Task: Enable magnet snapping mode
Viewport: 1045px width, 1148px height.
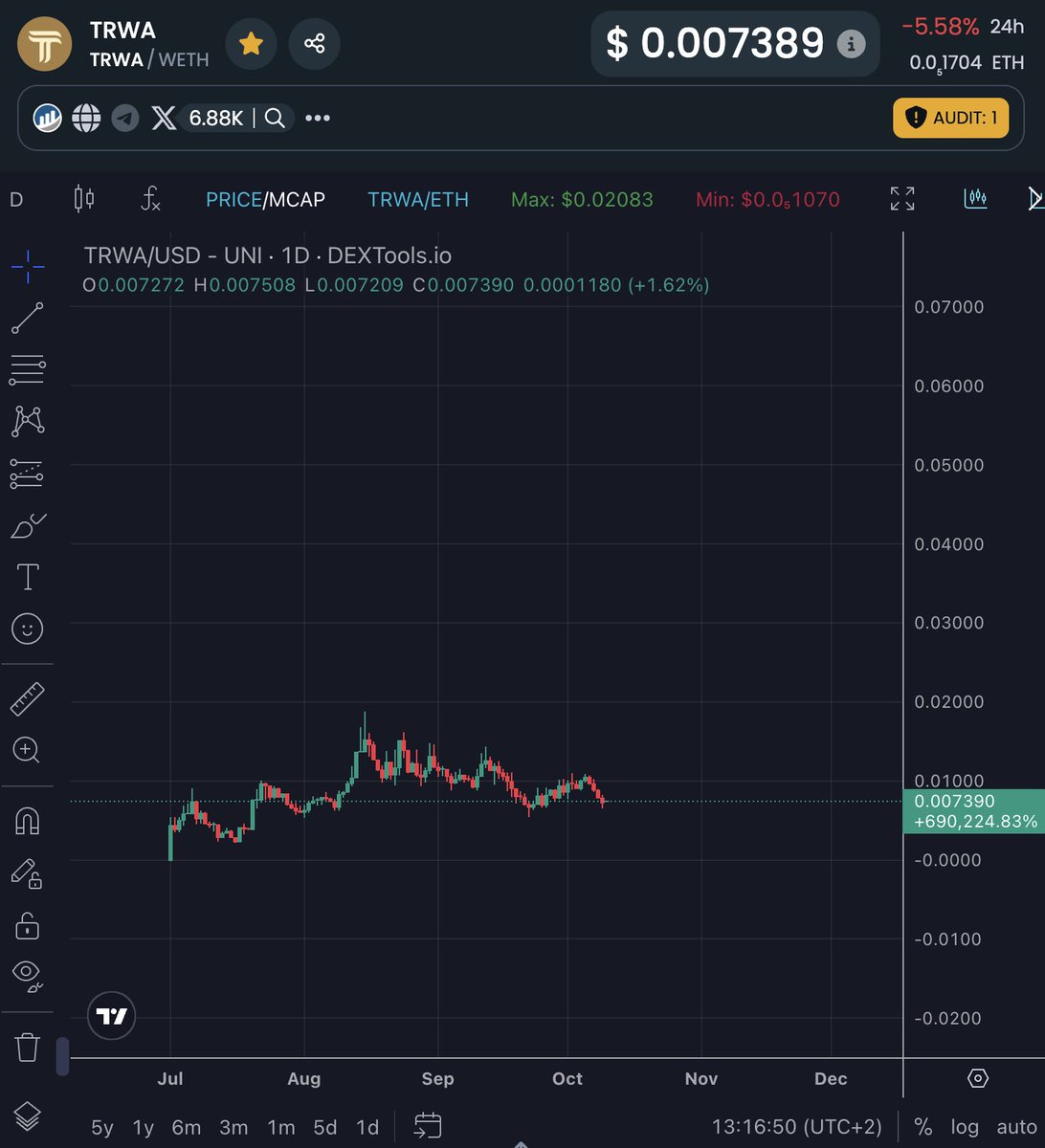Action: click(x=27, y=820)
